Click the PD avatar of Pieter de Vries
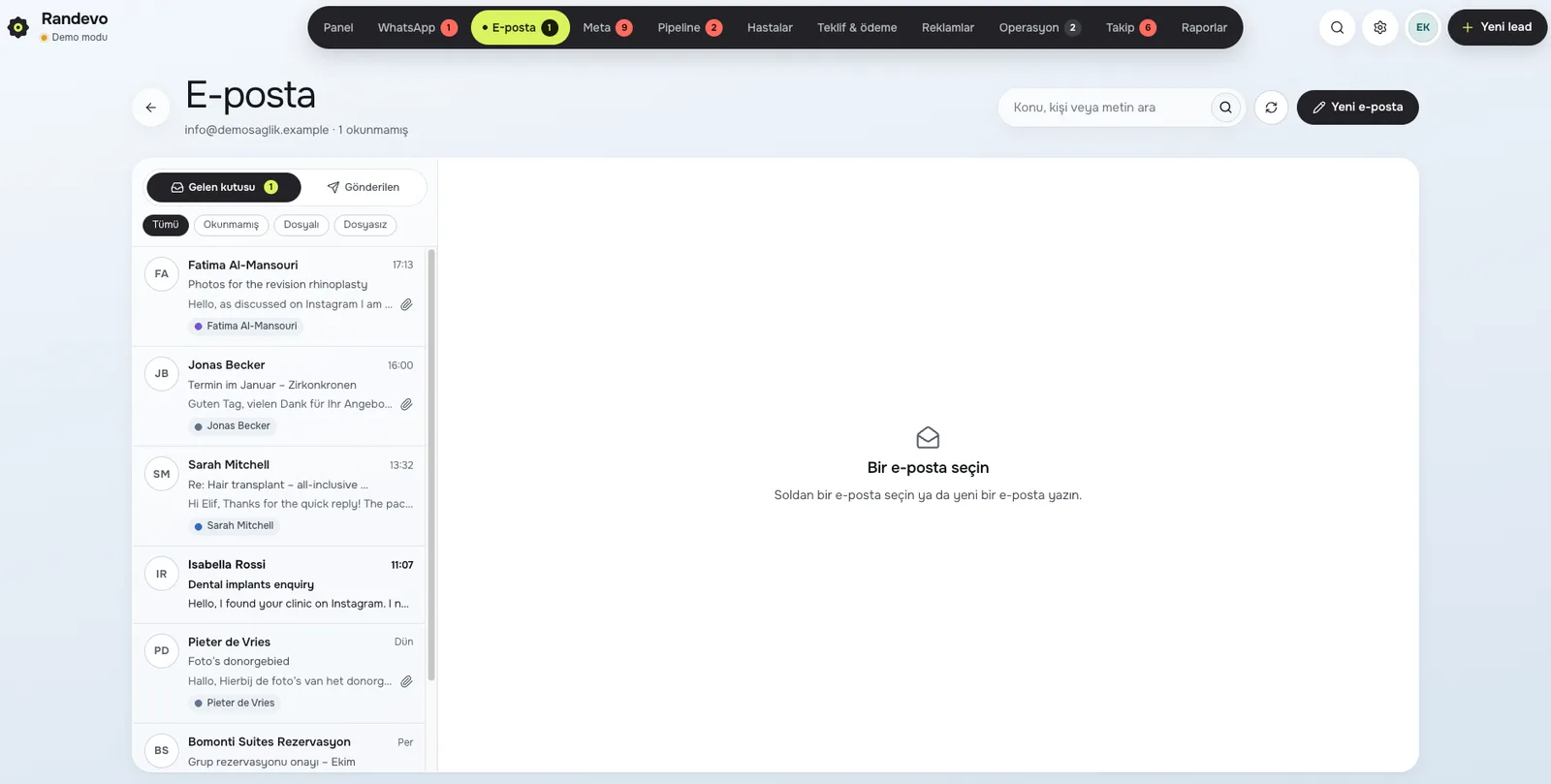 [162, 651]
